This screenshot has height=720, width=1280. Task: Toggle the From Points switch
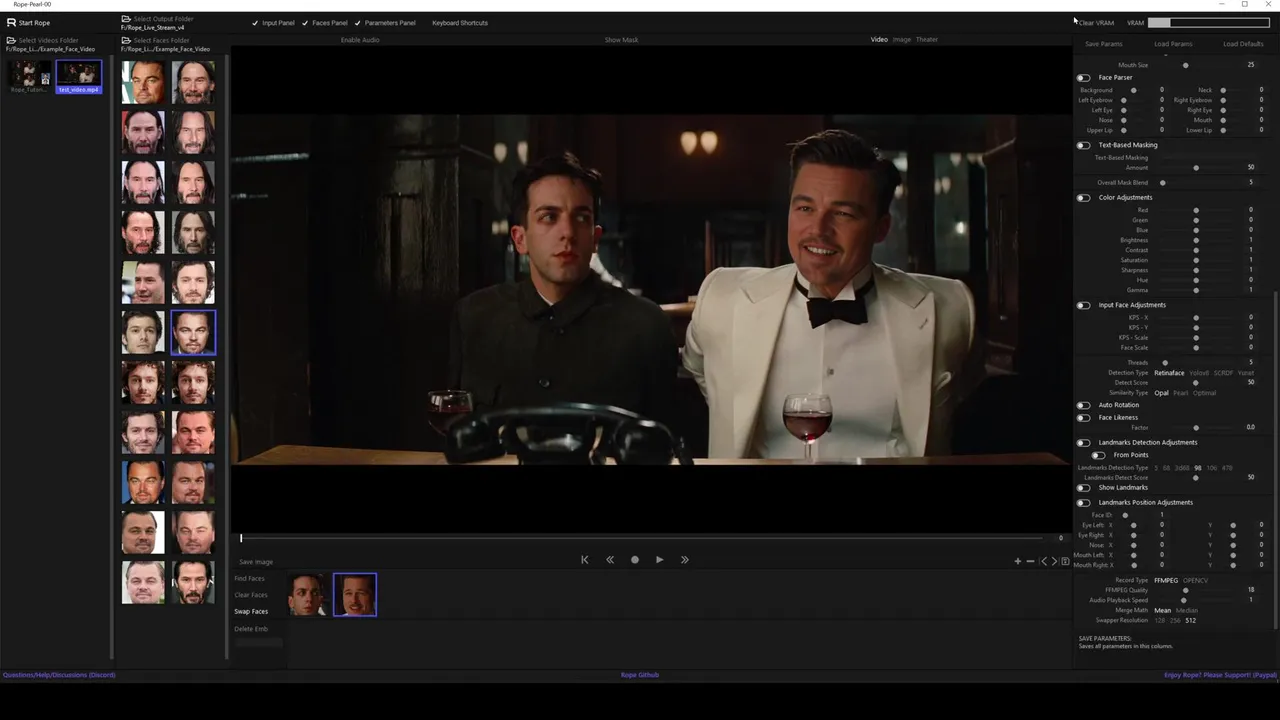[1098, 455]
